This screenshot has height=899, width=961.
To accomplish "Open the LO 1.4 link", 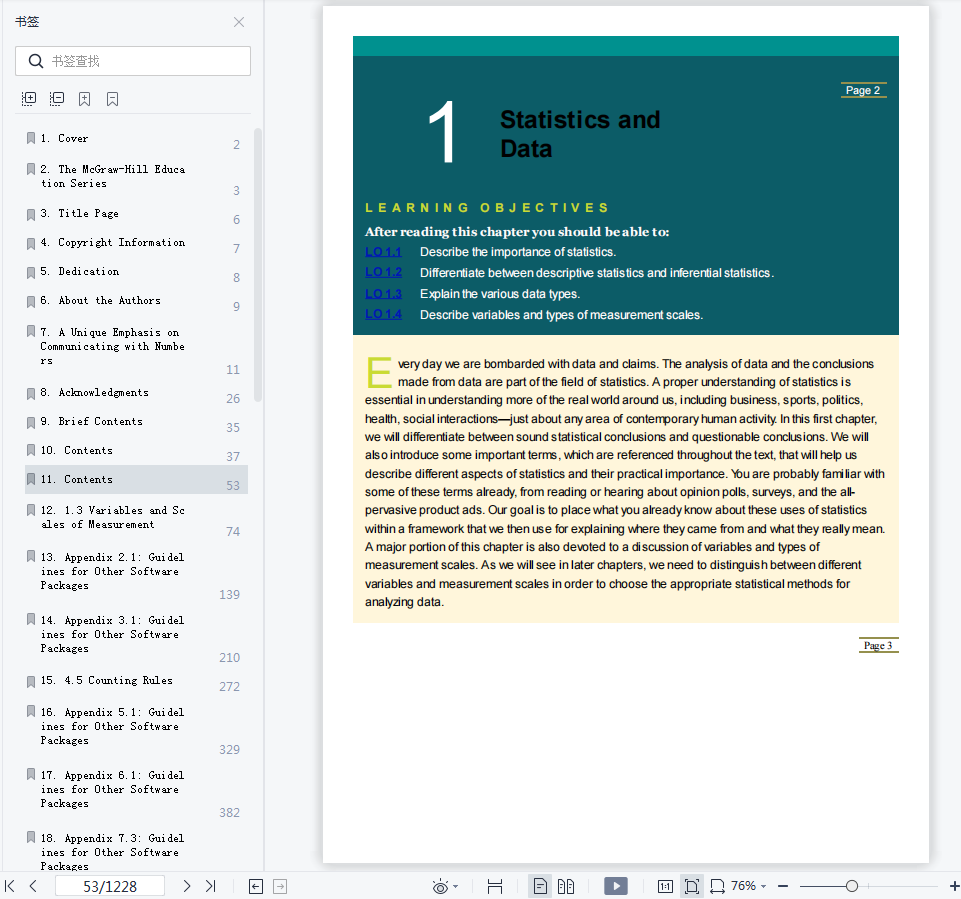I will 383,314.
